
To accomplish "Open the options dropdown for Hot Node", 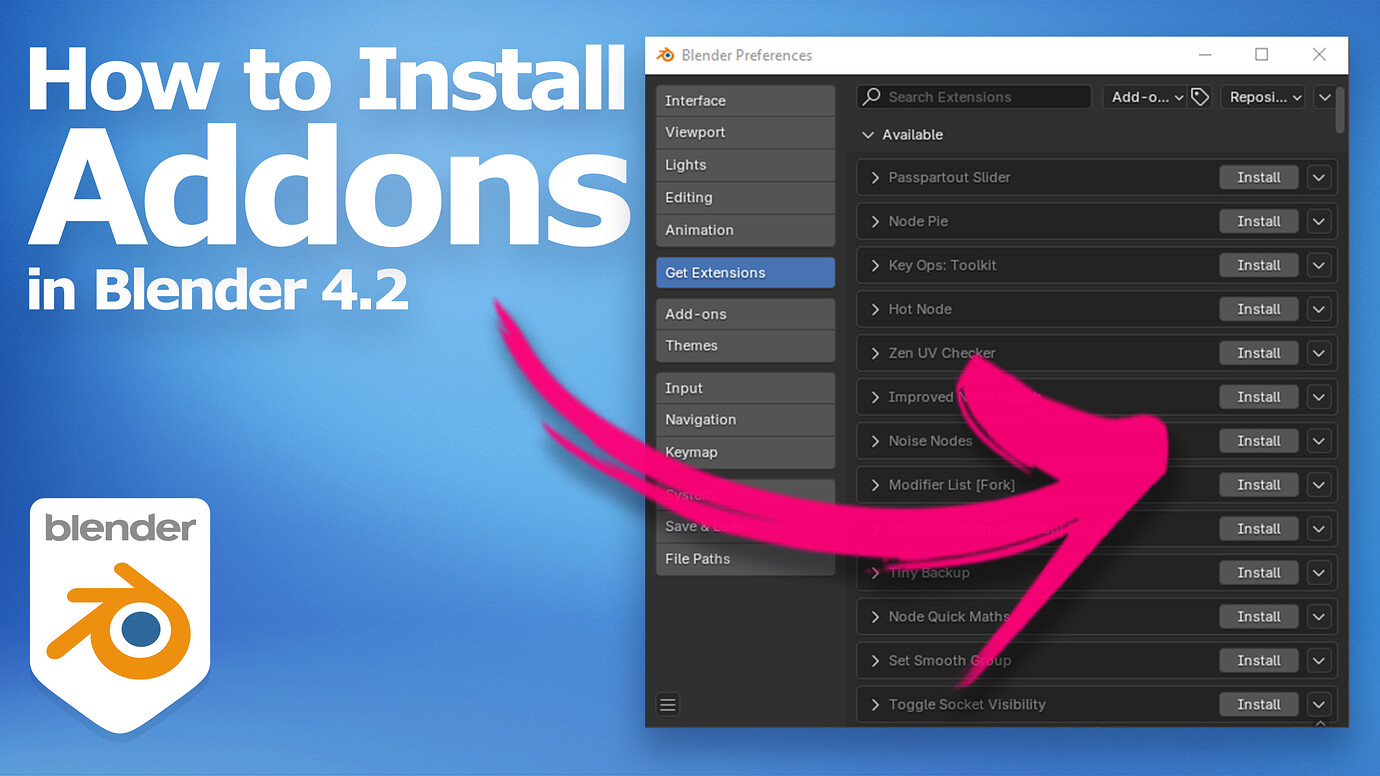I will [x=1319, y=310].
